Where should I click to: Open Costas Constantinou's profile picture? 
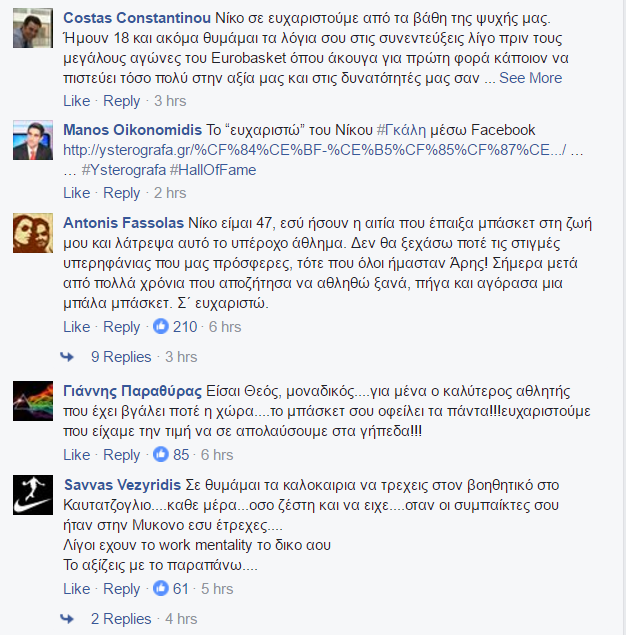click(x=33, y=28)
